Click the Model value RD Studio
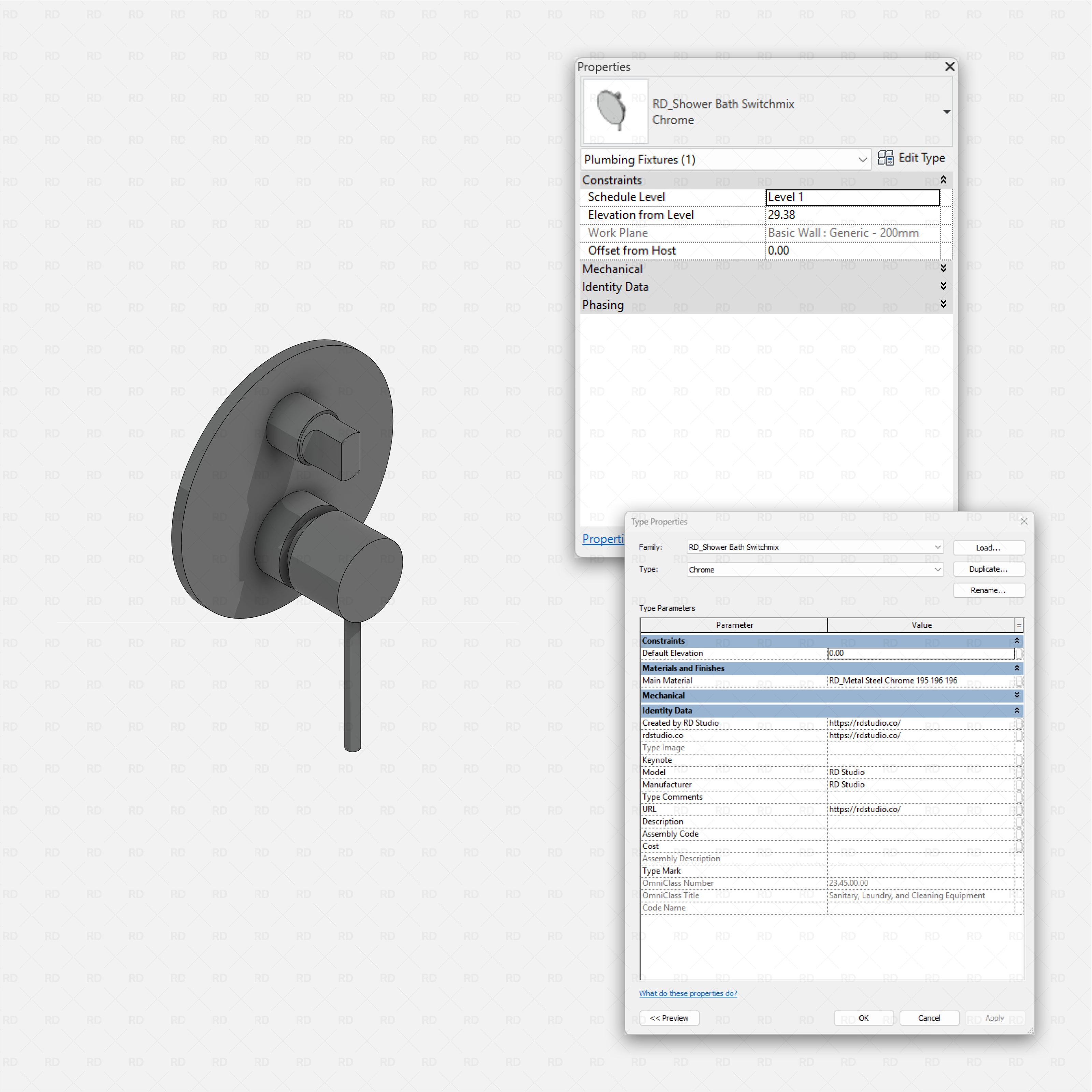This screenshot has width=1092, height=1092. coord(921,772)
